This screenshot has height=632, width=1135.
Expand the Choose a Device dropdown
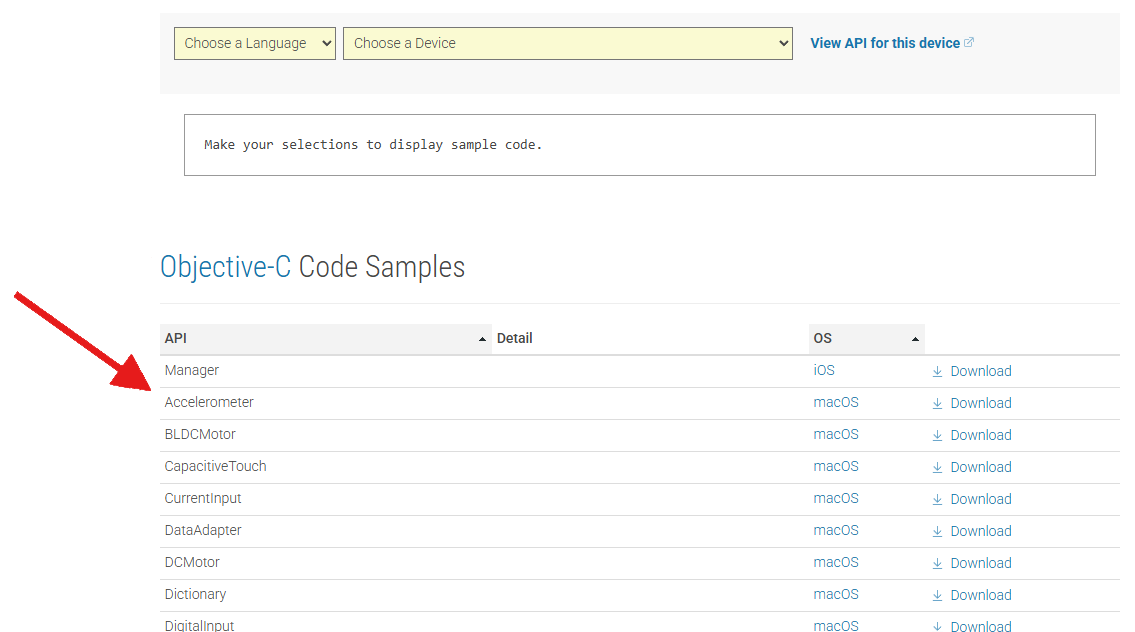tap(567, 43)
